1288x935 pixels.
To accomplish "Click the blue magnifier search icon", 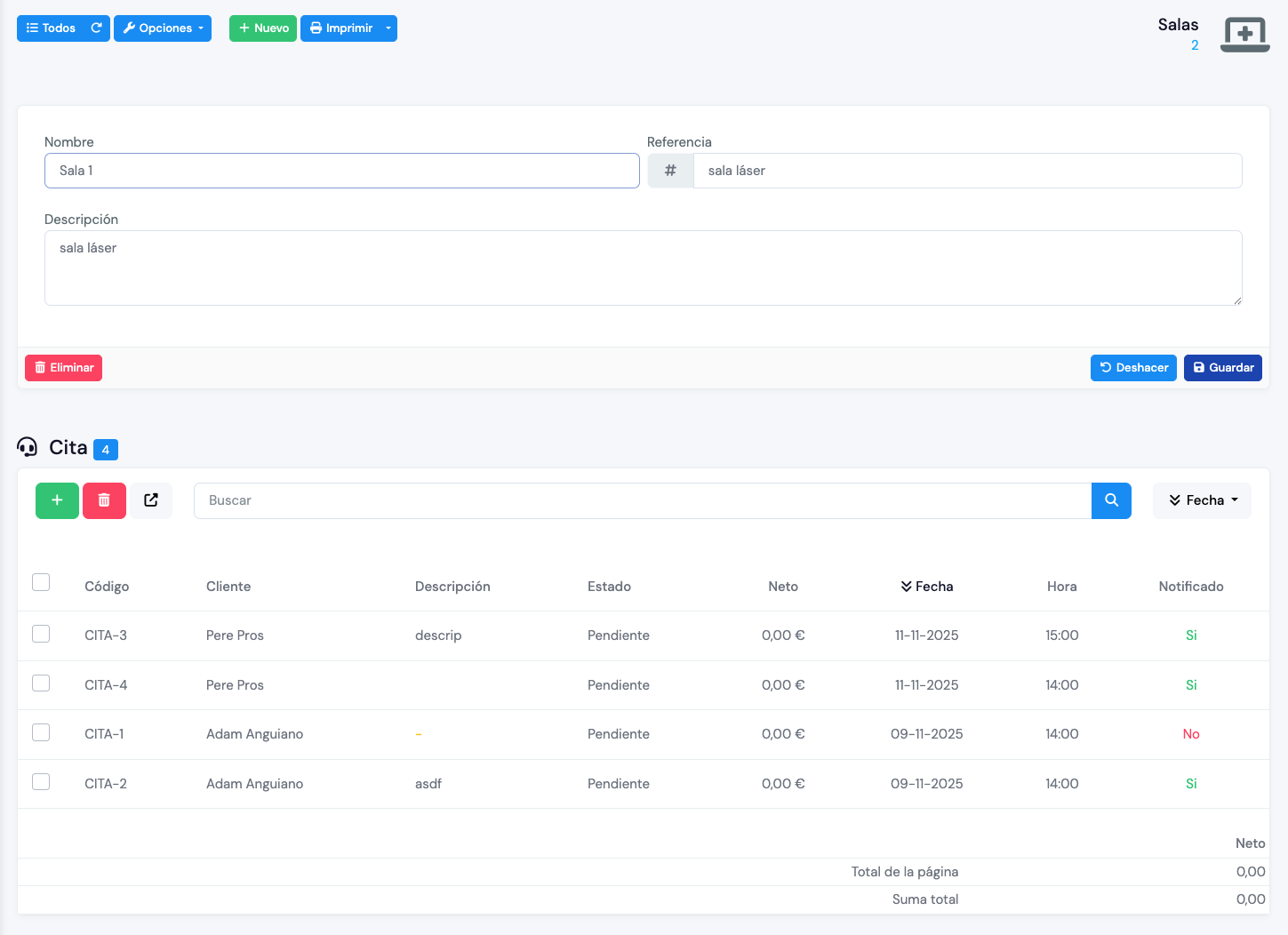I will (x=1111, y=500).
